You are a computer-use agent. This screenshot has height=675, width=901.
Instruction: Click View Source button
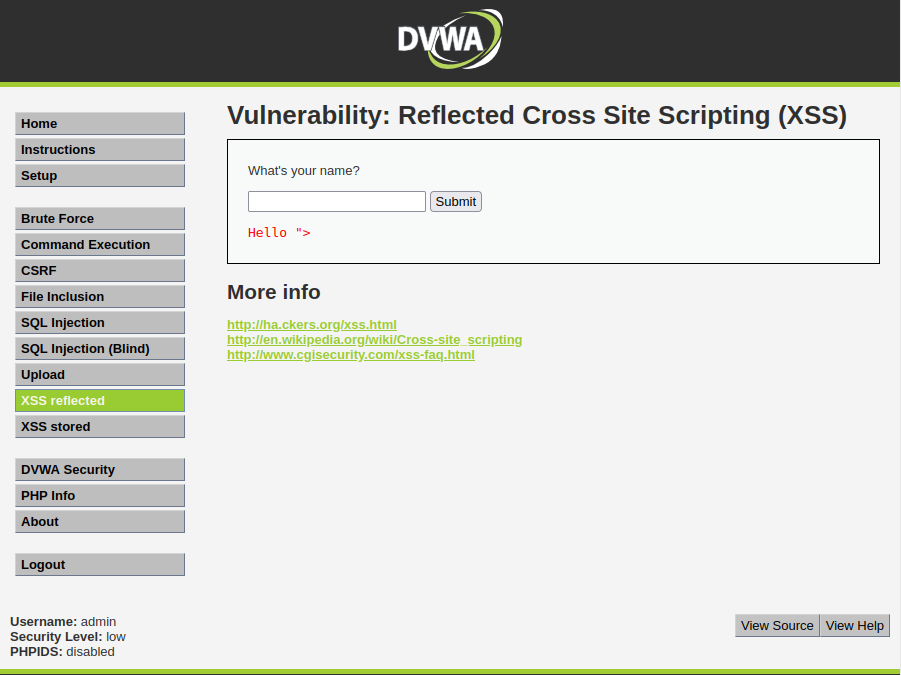tap(777, 626)
